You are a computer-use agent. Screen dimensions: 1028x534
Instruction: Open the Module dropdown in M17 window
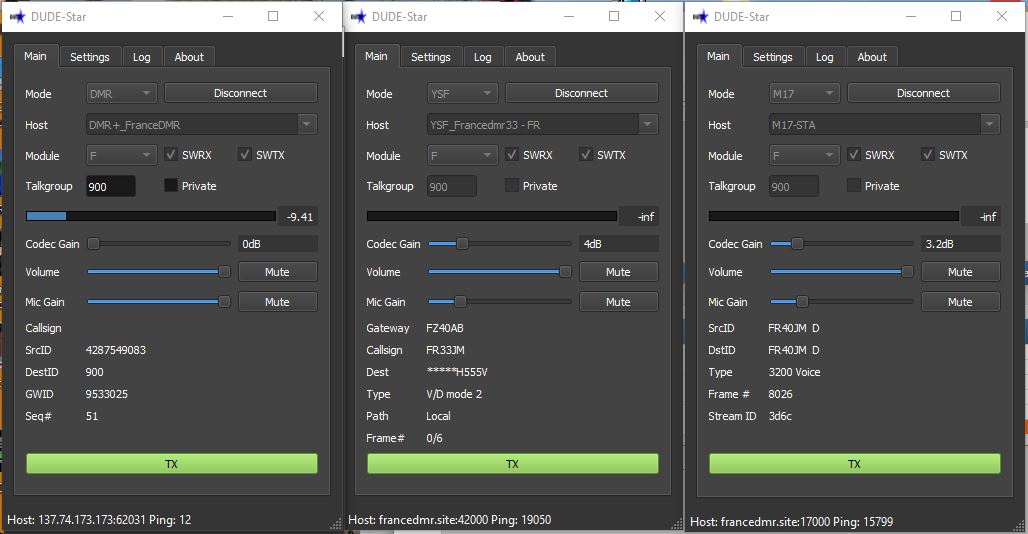click(804, 155)
